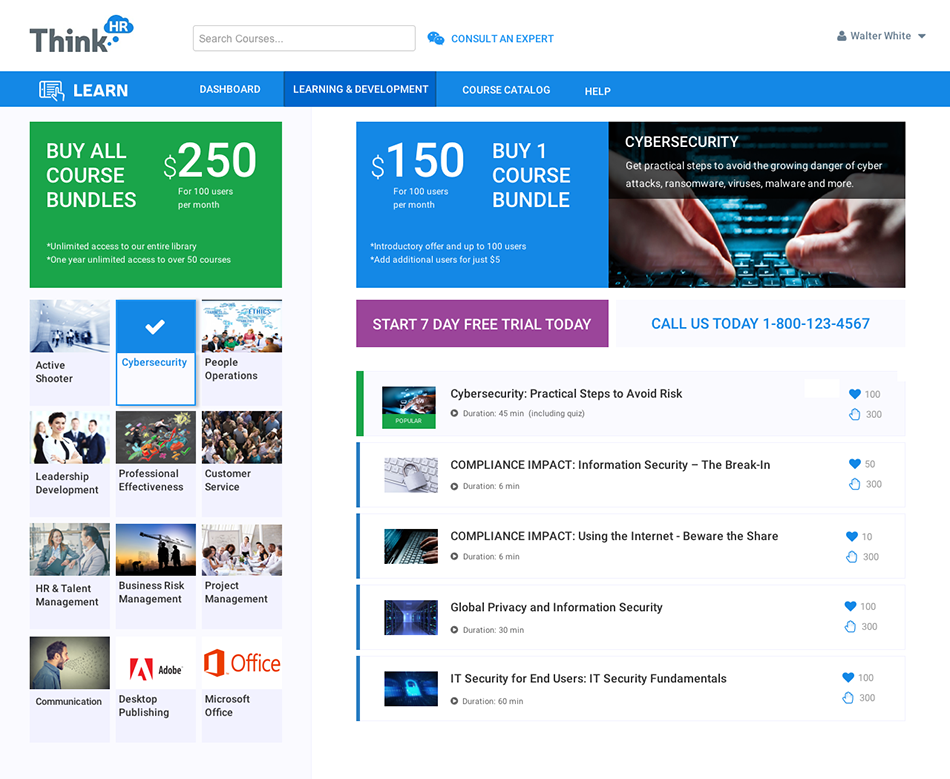Open the Dashboard tab
Image resolution: width=950 pixels, height=779 pixels.
click(x=230, y=90)
